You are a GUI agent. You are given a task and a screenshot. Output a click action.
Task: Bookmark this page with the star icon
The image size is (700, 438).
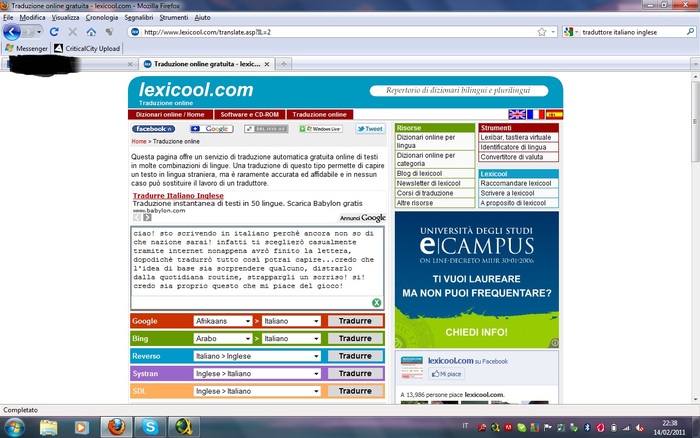[542, 32]
